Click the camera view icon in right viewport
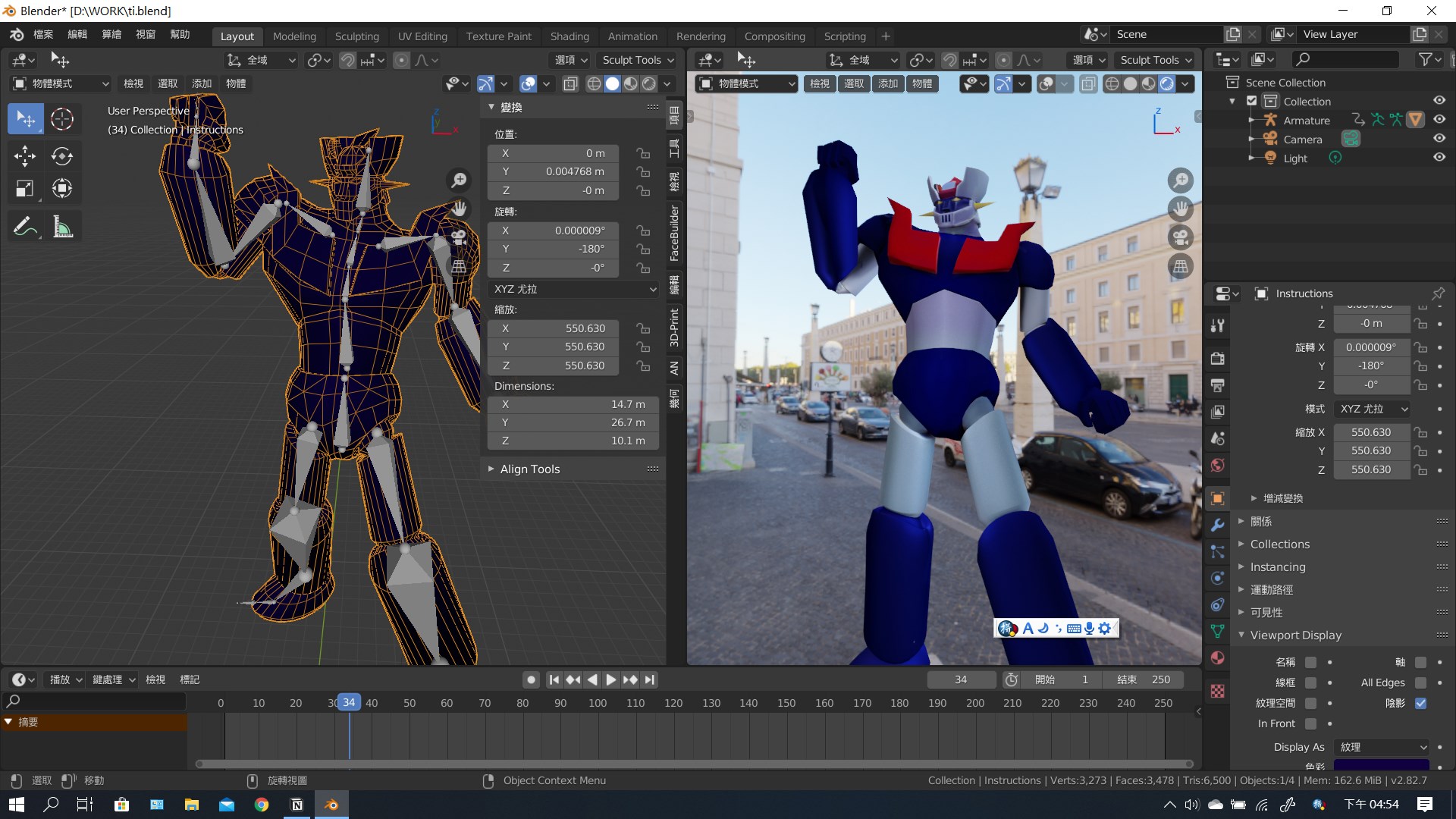 1181,237
